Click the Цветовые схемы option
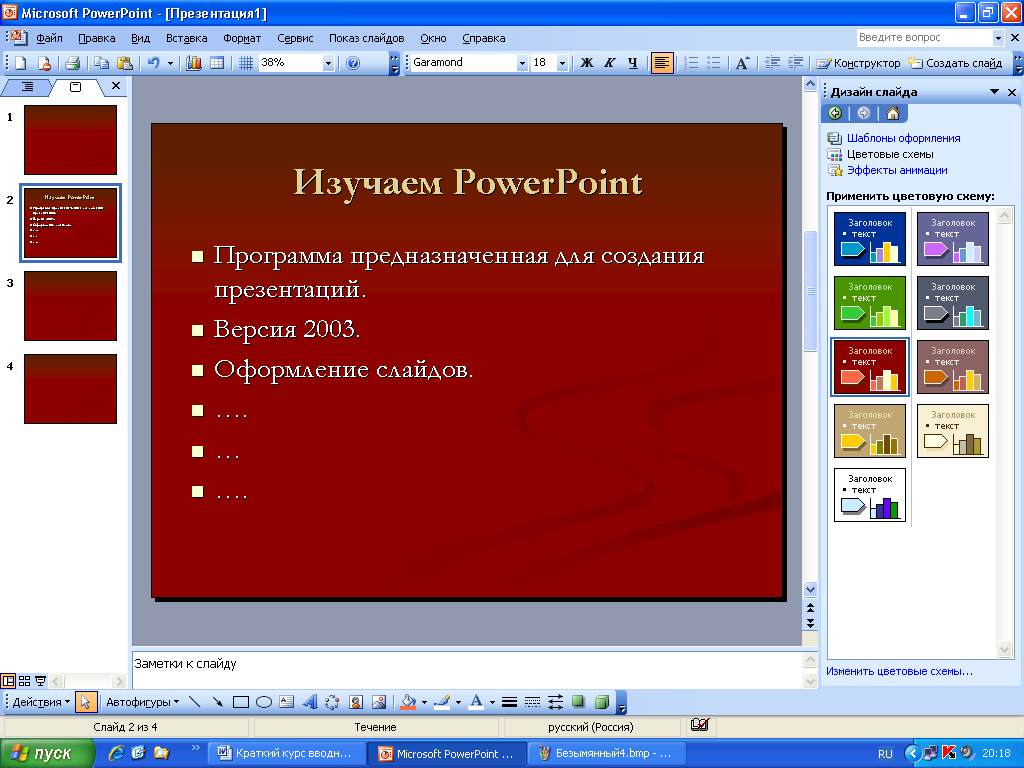Image resolution: width=1024 pixels, height=768 pixels. [889, 154]
